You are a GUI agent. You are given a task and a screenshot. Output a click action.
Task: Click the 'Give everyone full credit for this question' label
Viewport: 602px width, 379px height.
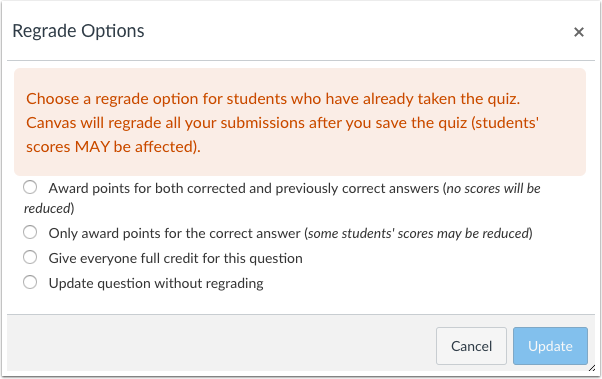[x=175, y=258]
